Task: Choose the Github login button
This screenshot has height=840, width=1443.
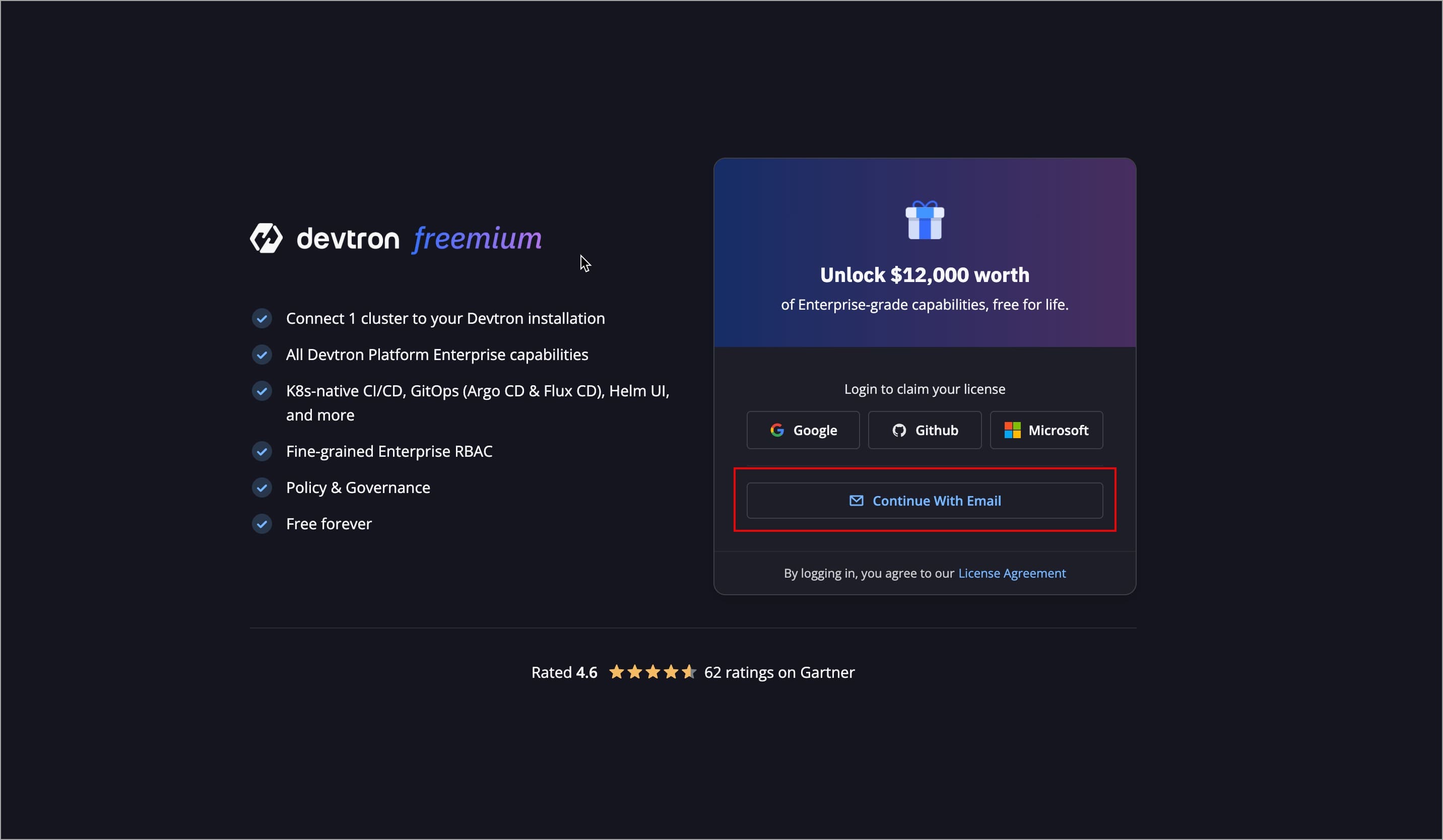Action: [924, 430]
